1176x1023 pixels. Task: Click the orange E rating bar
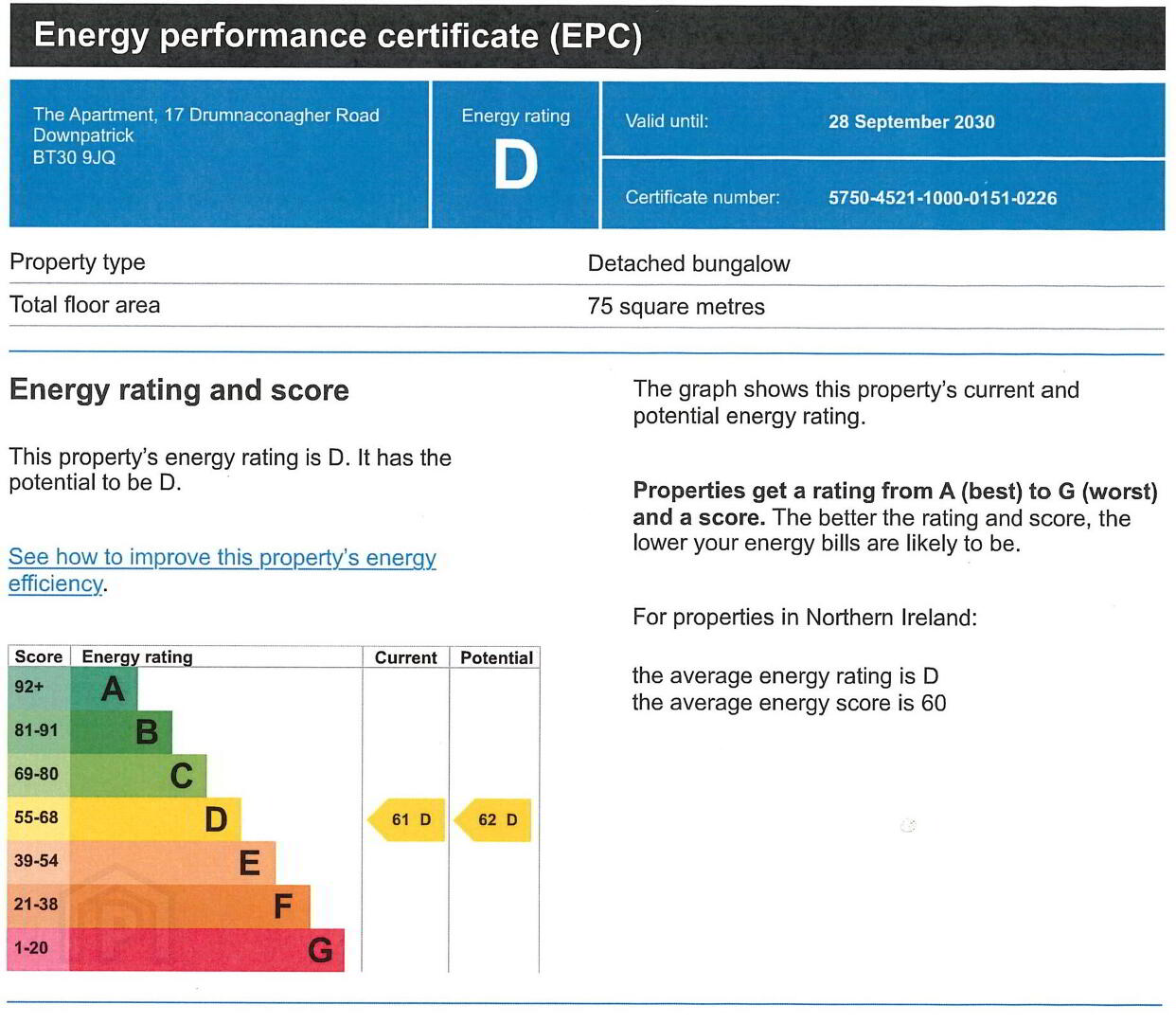pyautogui.click(x=172, y=862)
